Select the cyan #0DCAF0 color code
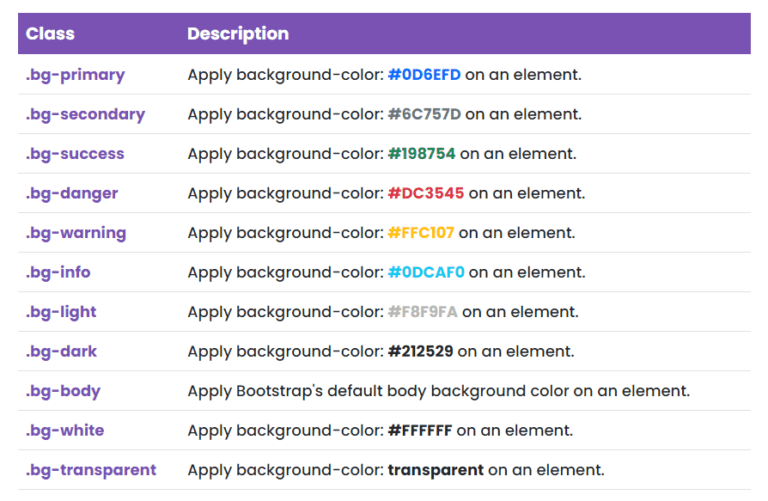Image resolution: width=768 pixels, height=501 pixels. pos(426,272)
